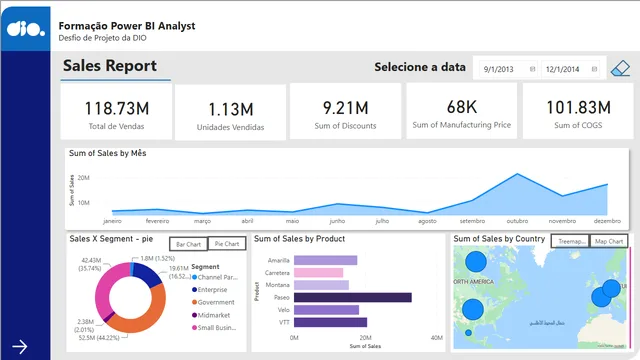Screen dimensions: 640x360
Task: Switch to the Map Chart view
Action: coord(609,241)
